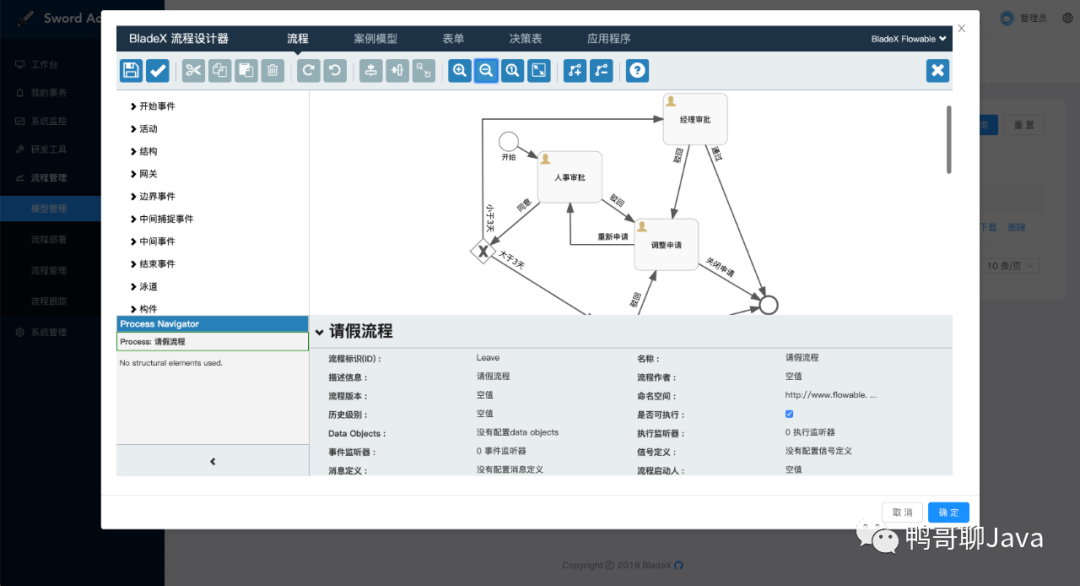Screen dimensions: 1080x586
Task: Remove a bend point with the toolbar icon
Action: [x=601, y=70]
